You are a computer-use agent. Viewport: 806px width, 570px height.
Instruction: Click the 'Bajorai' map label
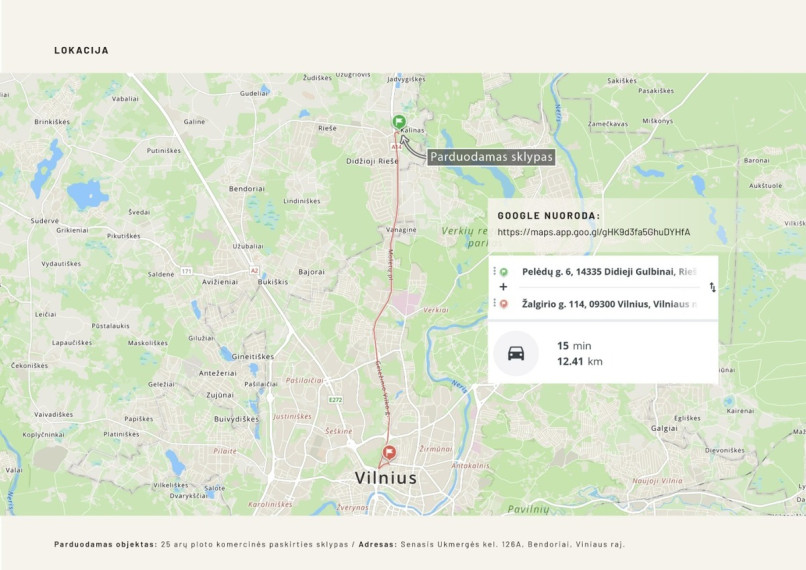click(x=312, y=272)
